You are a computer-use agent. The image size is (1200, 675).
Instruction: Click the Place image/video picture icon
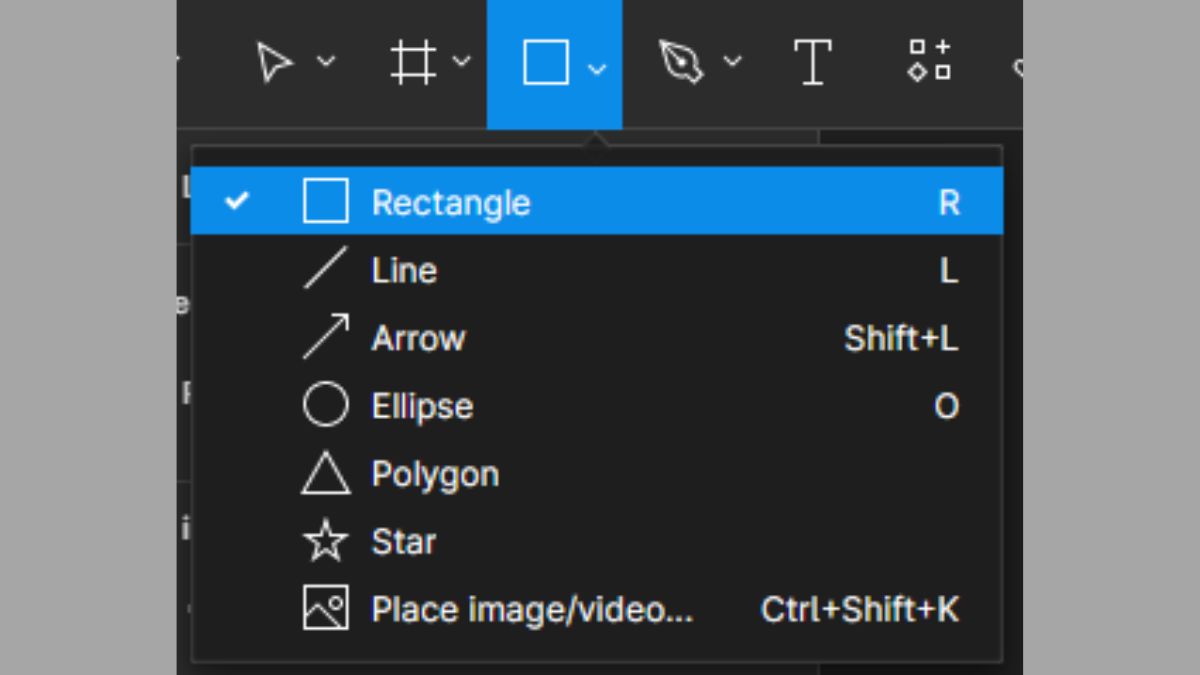coord(325,609)
